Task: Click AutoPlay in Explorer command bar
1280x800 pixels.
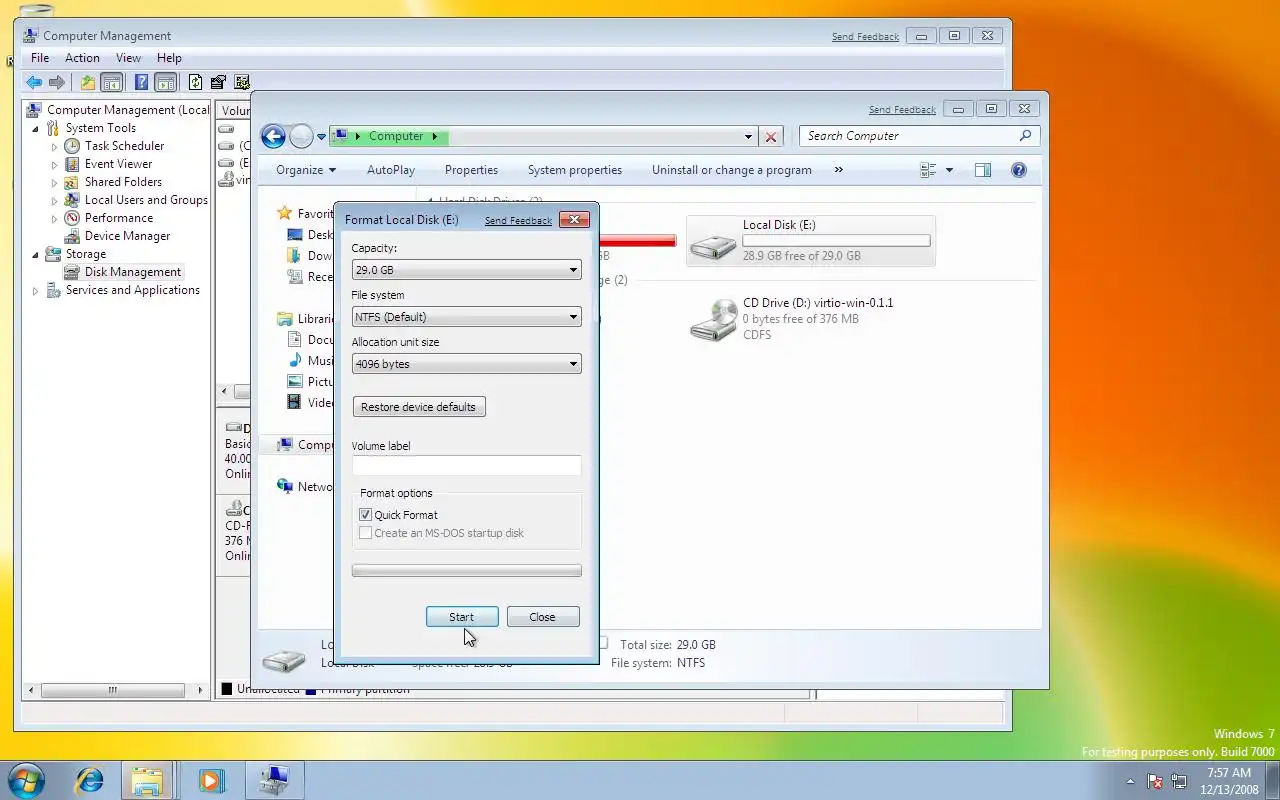Action: pyautogui.click(x=391, y=170)
